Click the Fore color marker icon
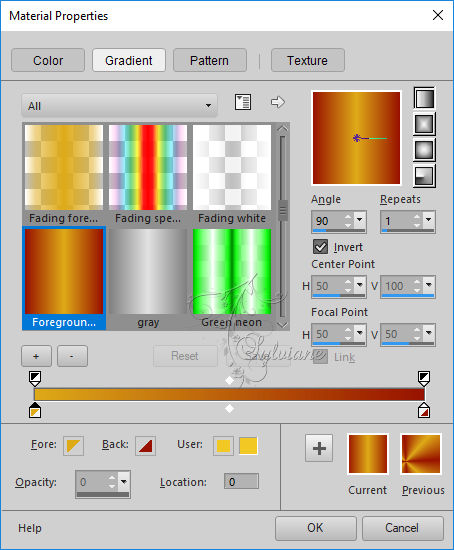The width and height of the screenshot is (454, 550). pyautogui.click(x=73, y=446)
